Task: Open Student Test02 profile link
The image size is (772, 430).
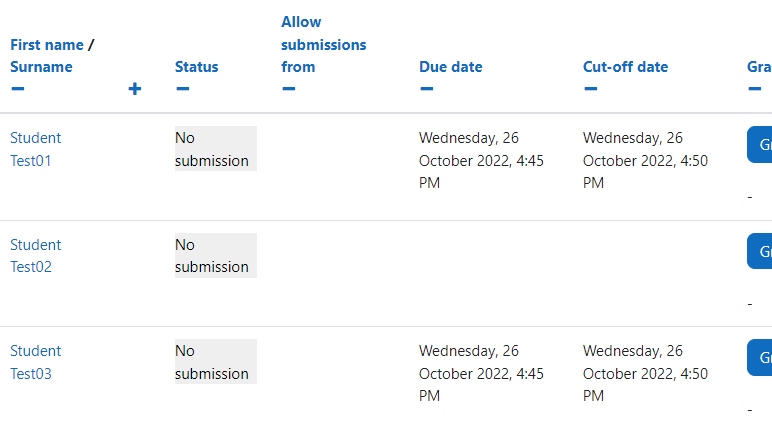Action: (35, 256)
